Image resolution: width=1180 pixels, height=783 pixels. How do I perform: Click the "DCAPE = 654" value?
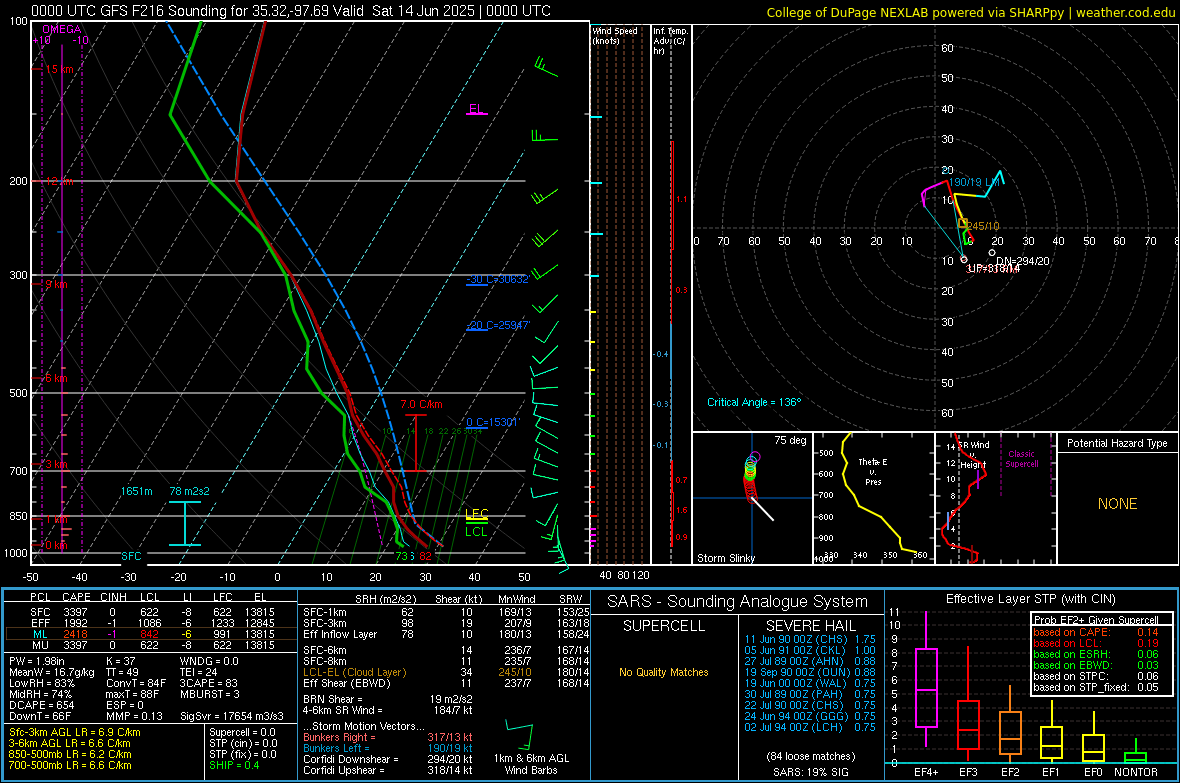pyautogui.click(x=41, y=705)
